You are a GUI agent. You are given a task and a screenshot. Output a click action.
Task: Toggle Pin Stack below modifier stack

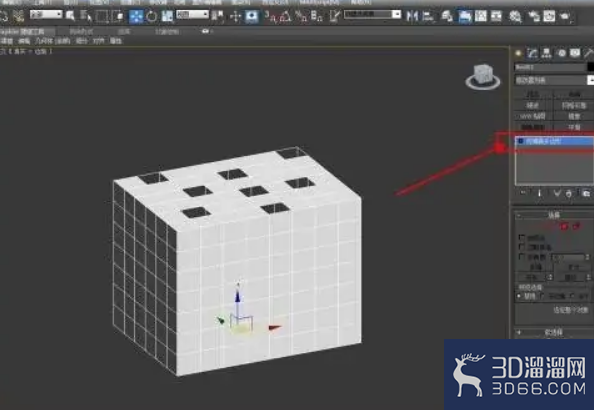pyautogui.click(x=523, y=193)
